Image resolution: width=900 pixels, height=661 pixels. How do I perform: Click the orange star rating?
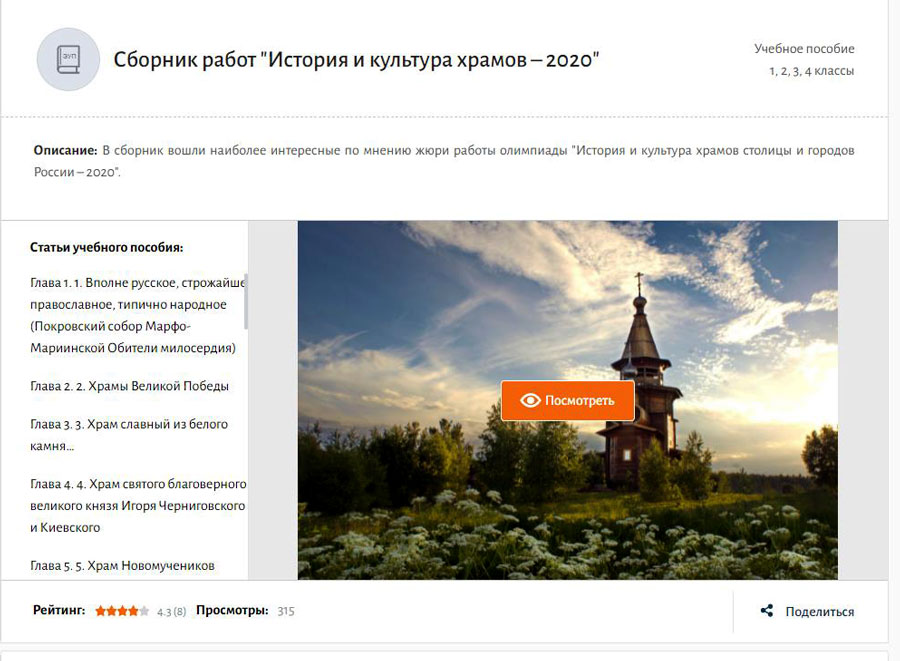click(x=122, y=611)
